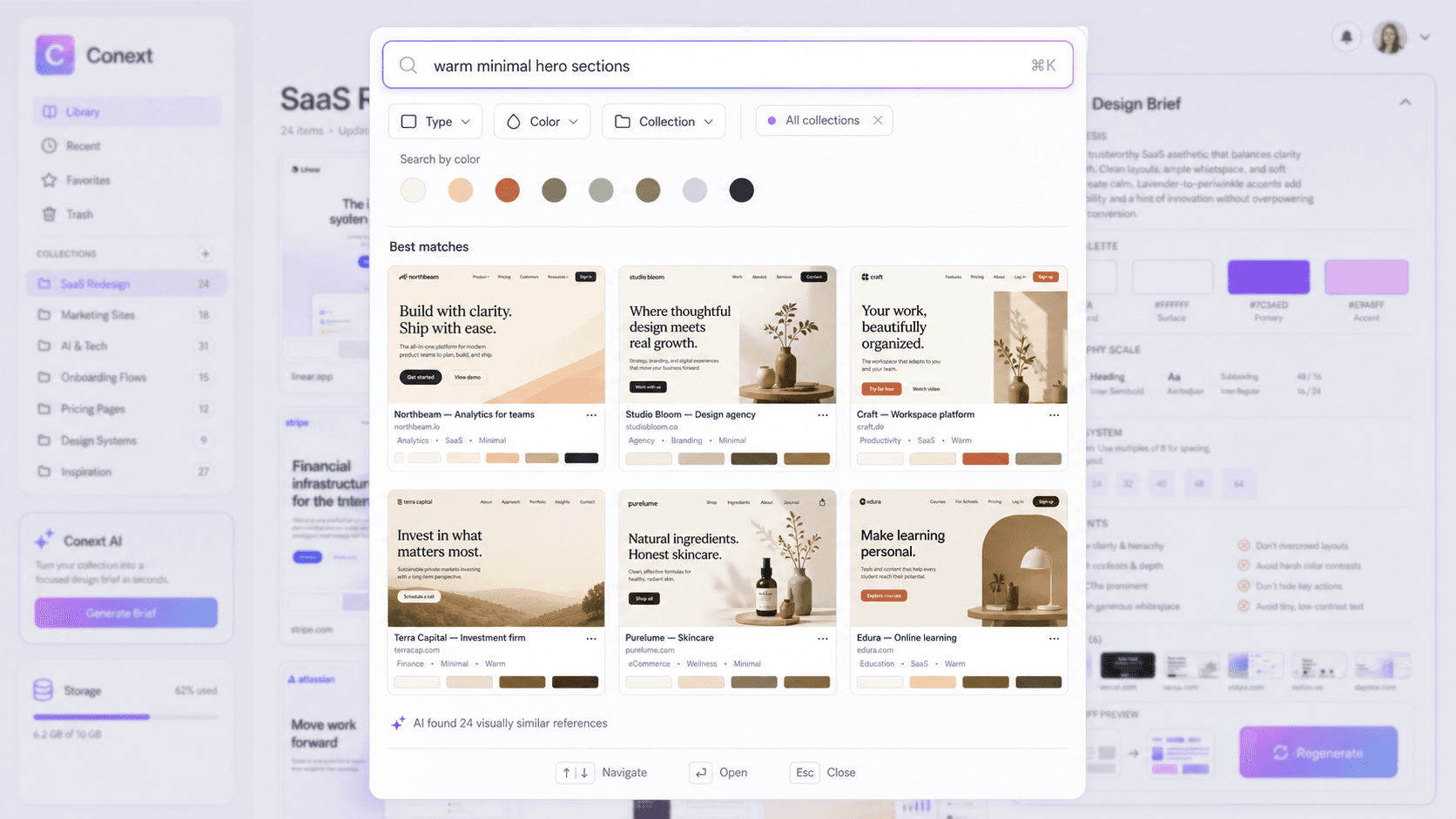Select the Marketing Sites collection

tap(126, 315)
